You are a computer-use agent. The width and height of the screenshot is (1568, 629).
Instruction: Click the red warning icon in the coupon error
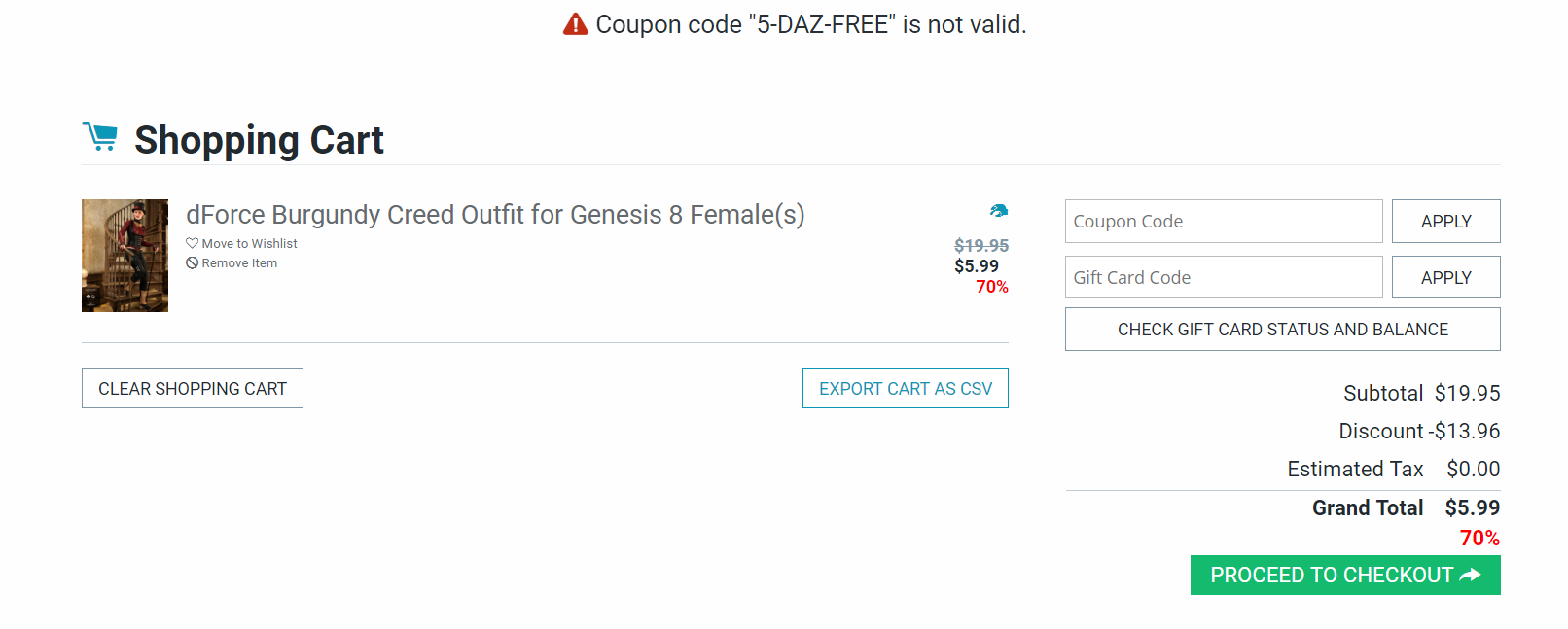point(575,24)
